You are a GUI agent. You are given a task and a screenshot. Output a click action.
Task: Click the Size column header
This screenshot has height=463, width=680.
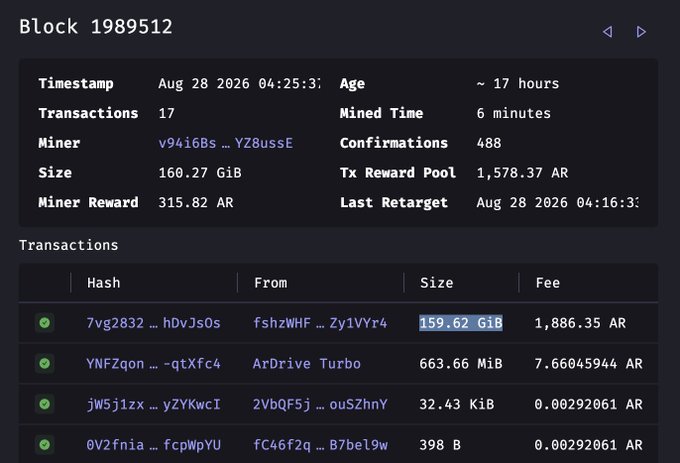click(437, 283)
